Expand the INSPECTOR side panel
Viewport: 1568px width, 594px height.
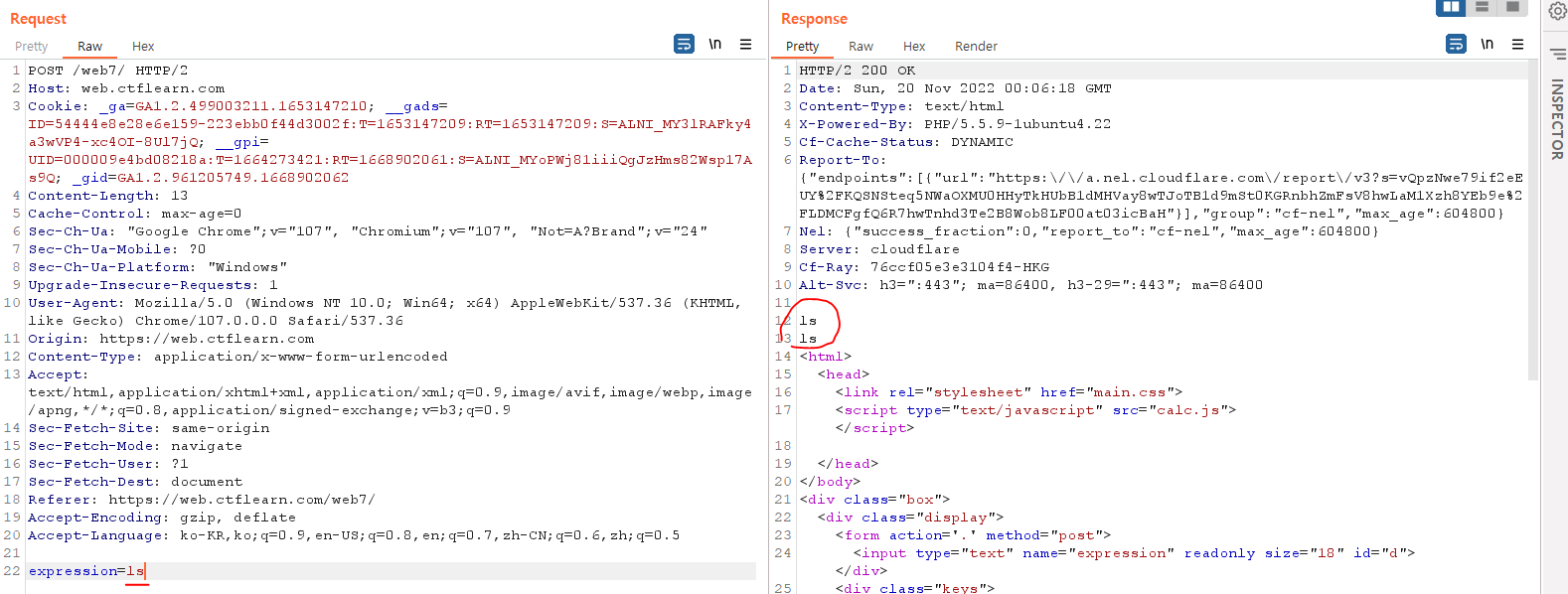tap(1557, 119)
